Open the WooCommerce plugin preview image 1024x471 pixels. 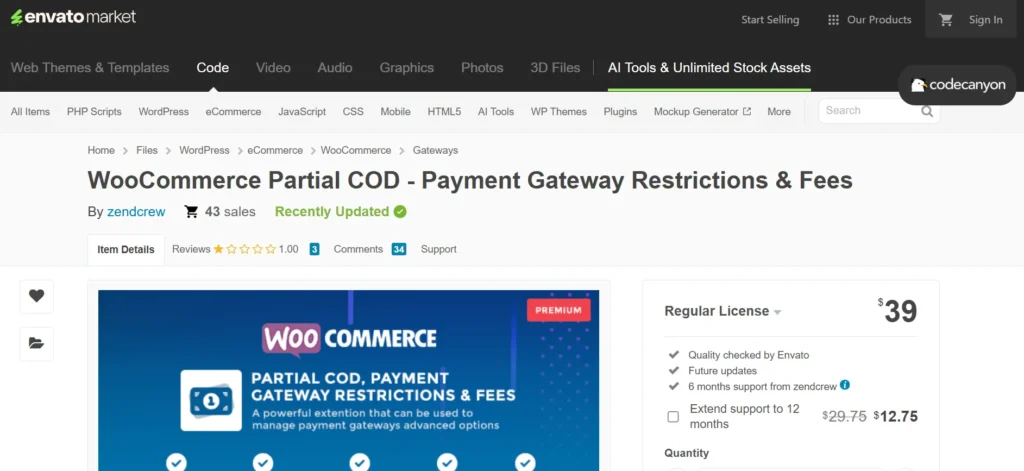348,380
